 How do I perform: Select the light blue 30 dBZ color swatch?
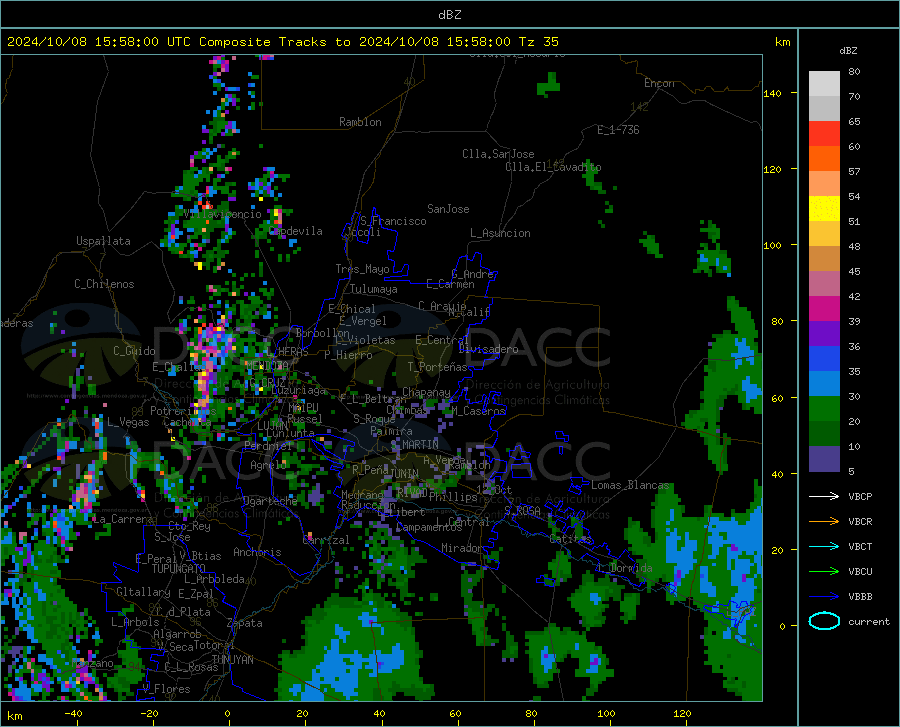[x=824, y=384]
